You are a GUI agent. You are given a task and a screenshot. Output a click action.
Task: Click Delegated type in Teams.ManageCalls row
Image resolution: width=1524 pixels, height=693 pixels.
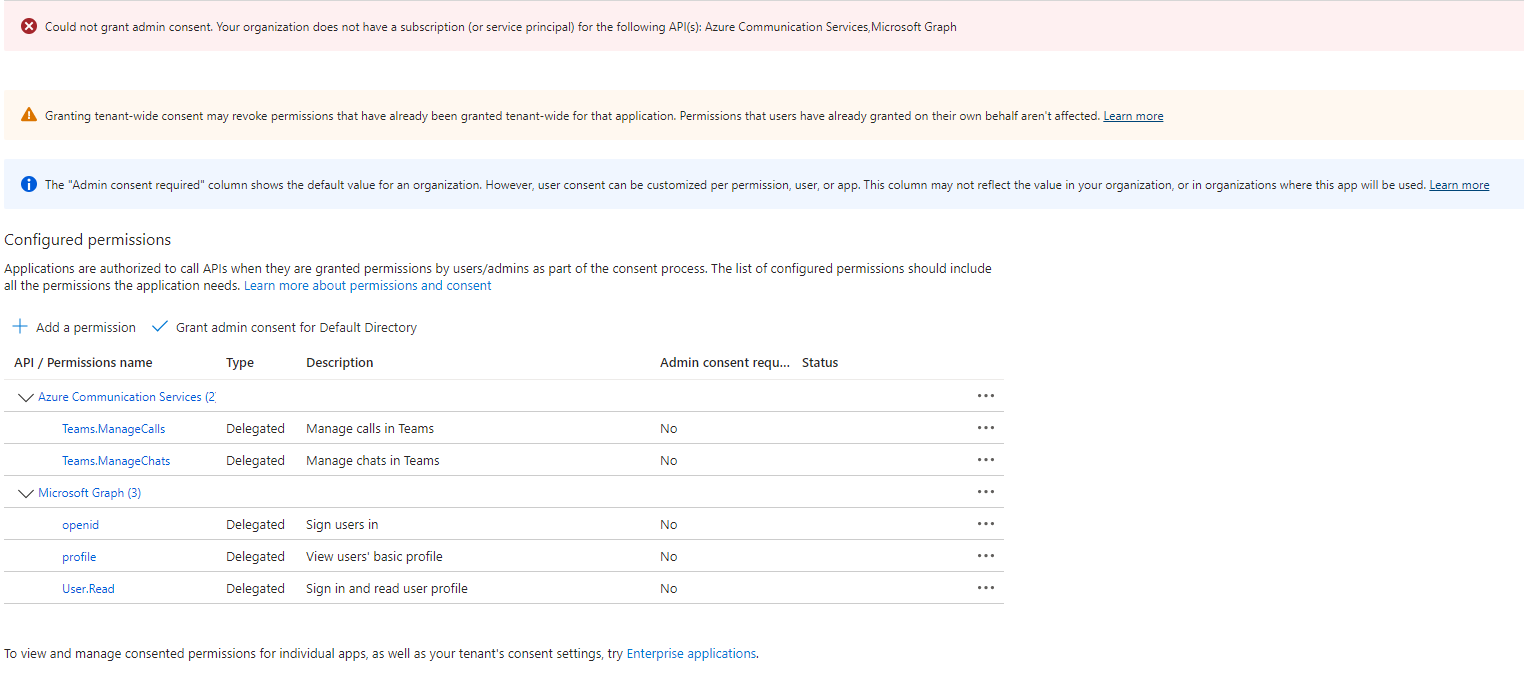click(x=255, y=429)
